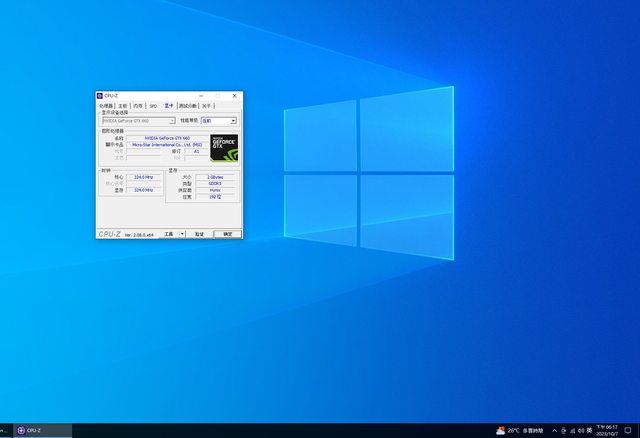Select the SPD tab
Image resolution: width=640 pixels, height=438 pixels.
point(153,105)
